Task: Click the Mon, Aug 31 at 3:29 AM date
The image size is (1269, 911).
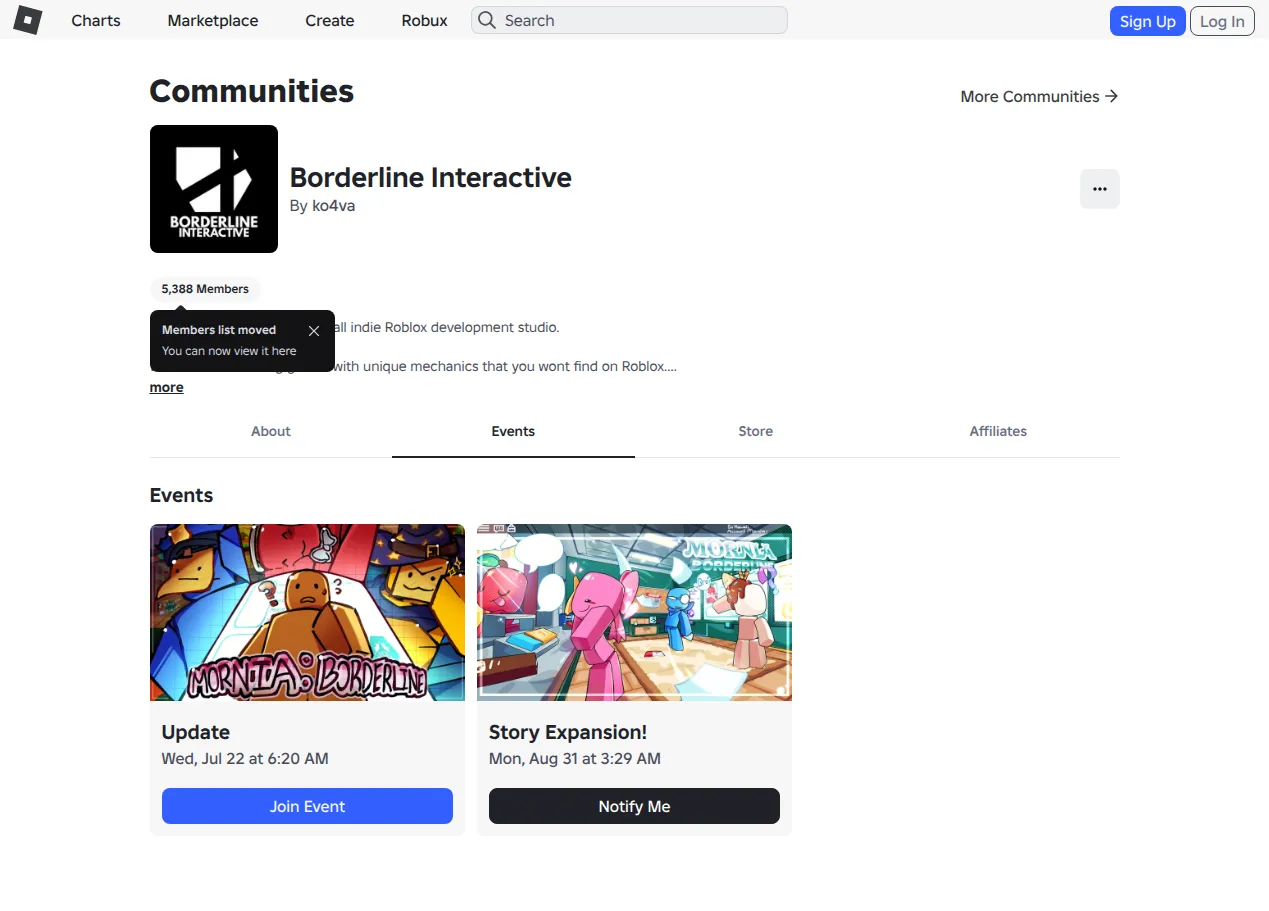Action: click(x=575, y=759)
